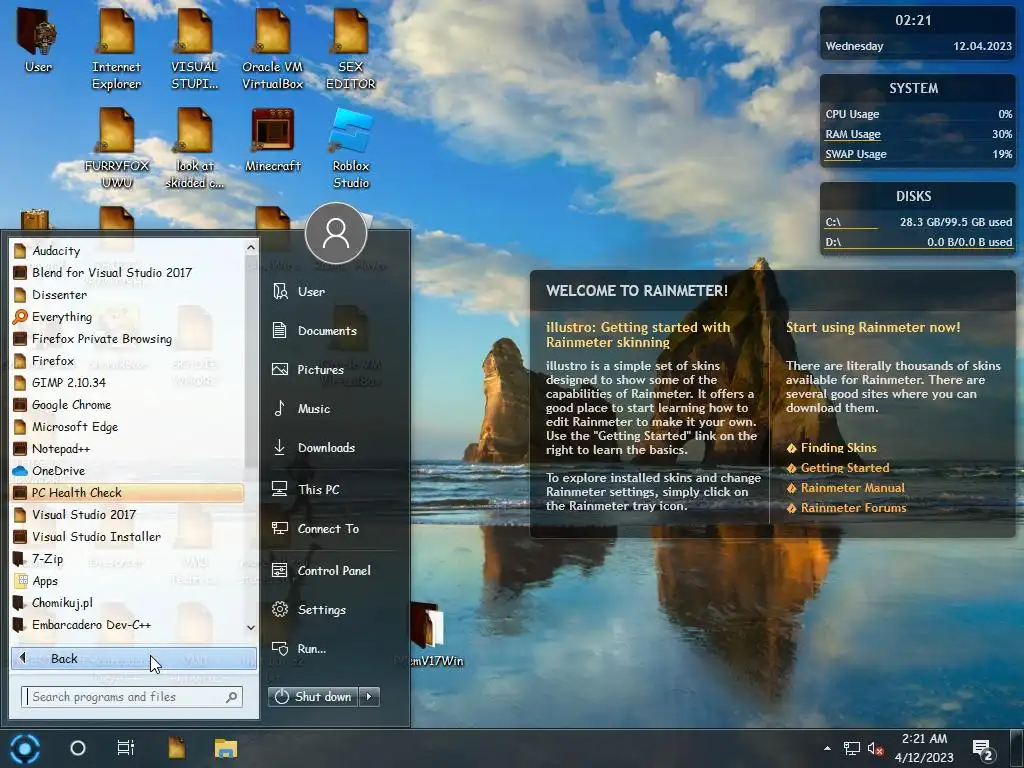Click the Shut down button
Viewport: 1024px width, 768px height.
pos(313,697)
